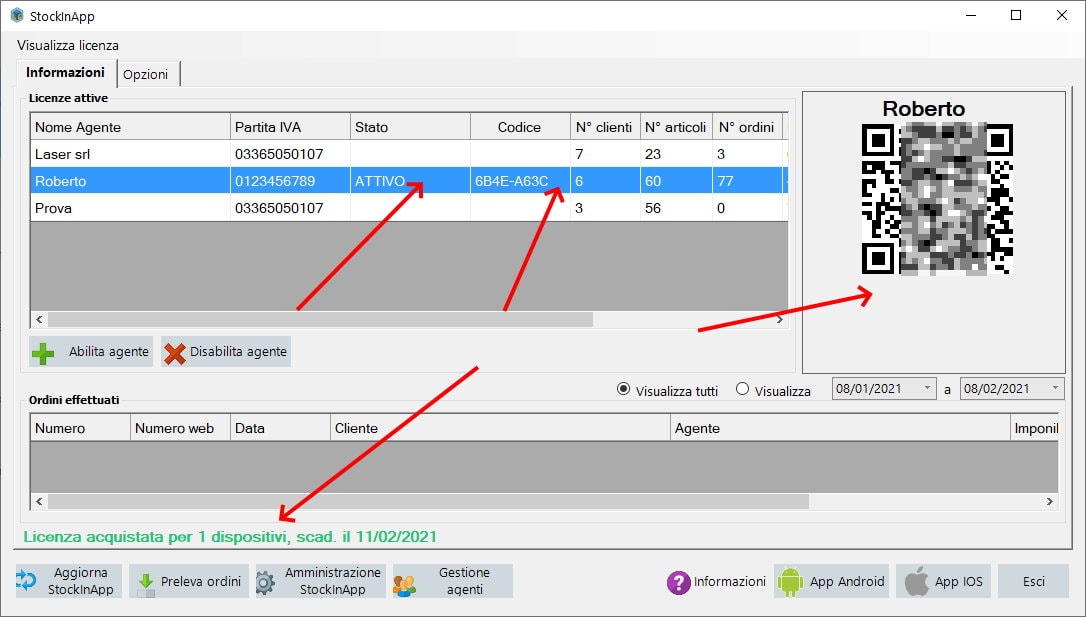Image resolution: width=1086 pixels, height=617 pixels.
Task: Open the 08/02/2021 end date dropdown
Action: (x=1056, y=388)
